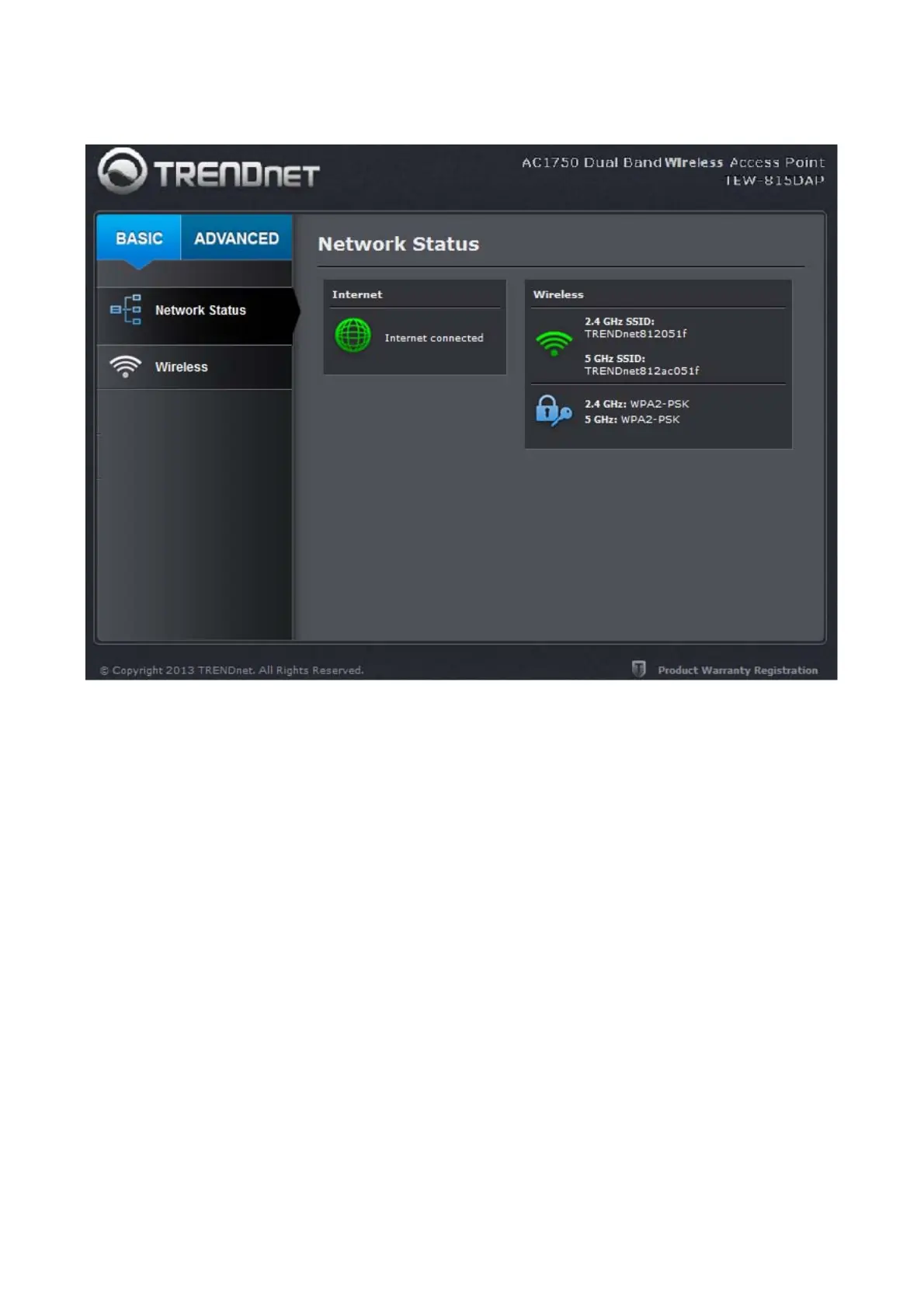Screen dimensions: 924x1308
Task: Click the "5 GHz: WPA2-PSK" security text
Action: (632, 419)
